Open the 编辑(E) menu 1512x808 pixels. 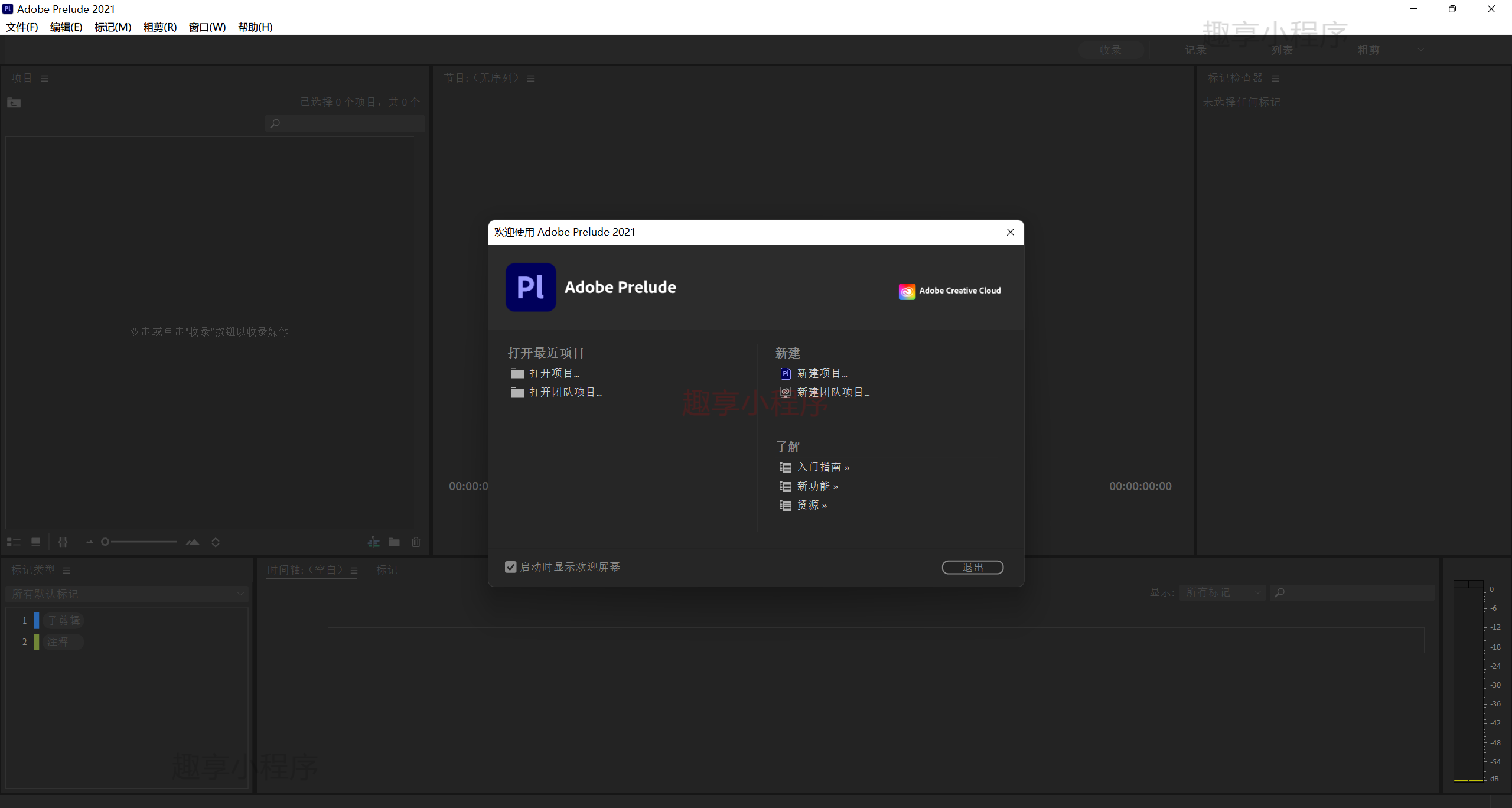pyautogui.click(x=66, y=27)
